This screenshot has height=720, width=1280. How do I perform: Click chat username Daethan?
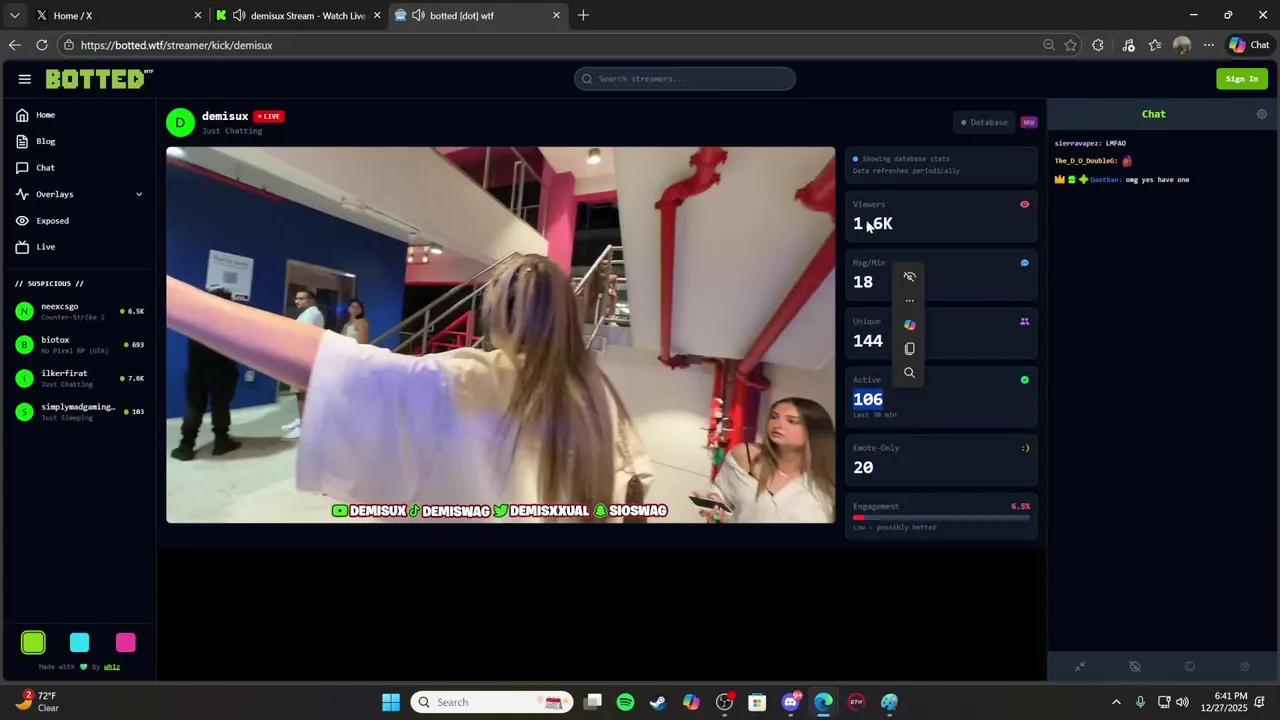click(1105, 180)
